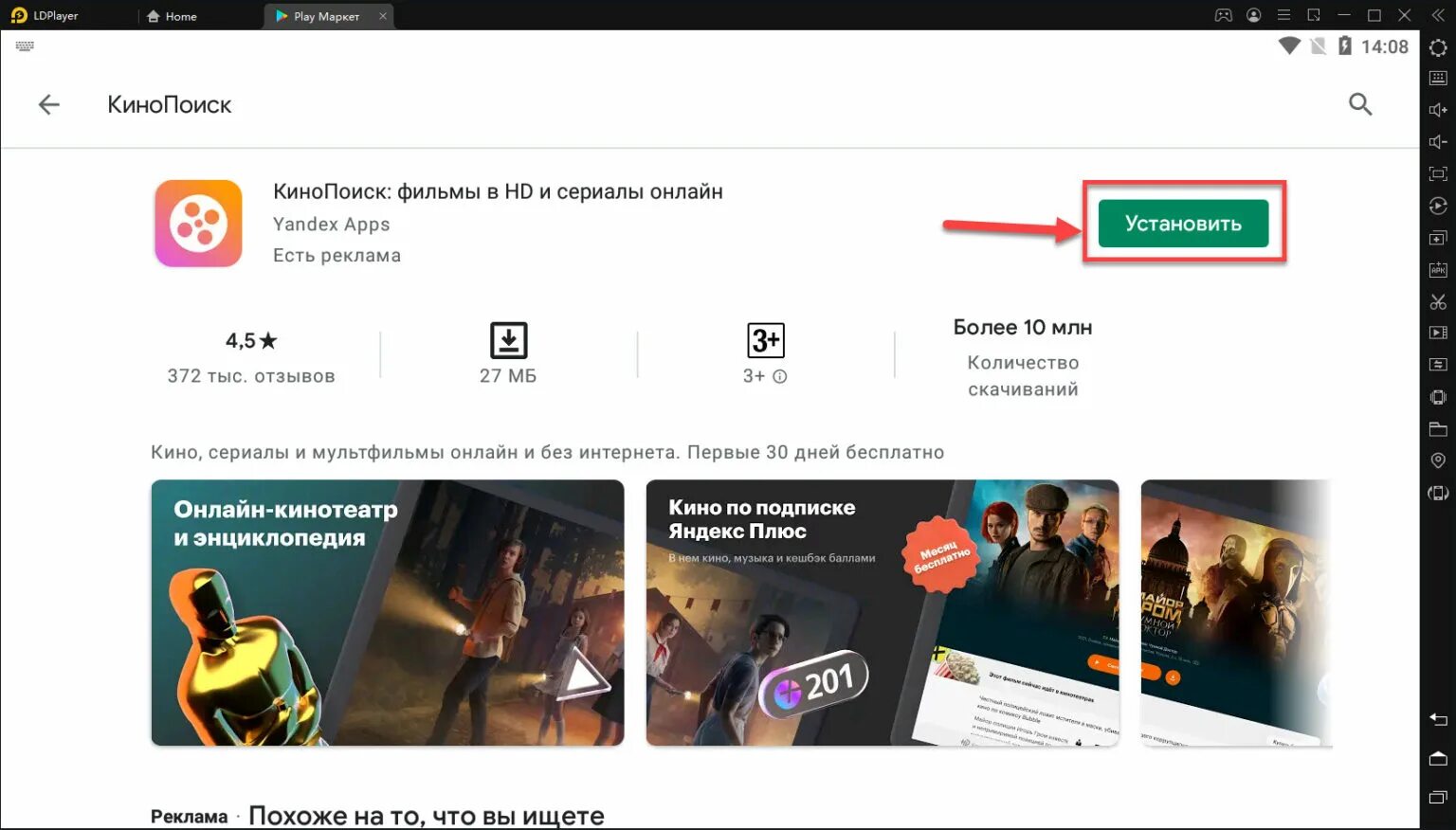Click the КиноПоиск: фильмы в HD app title

[498, 191]
